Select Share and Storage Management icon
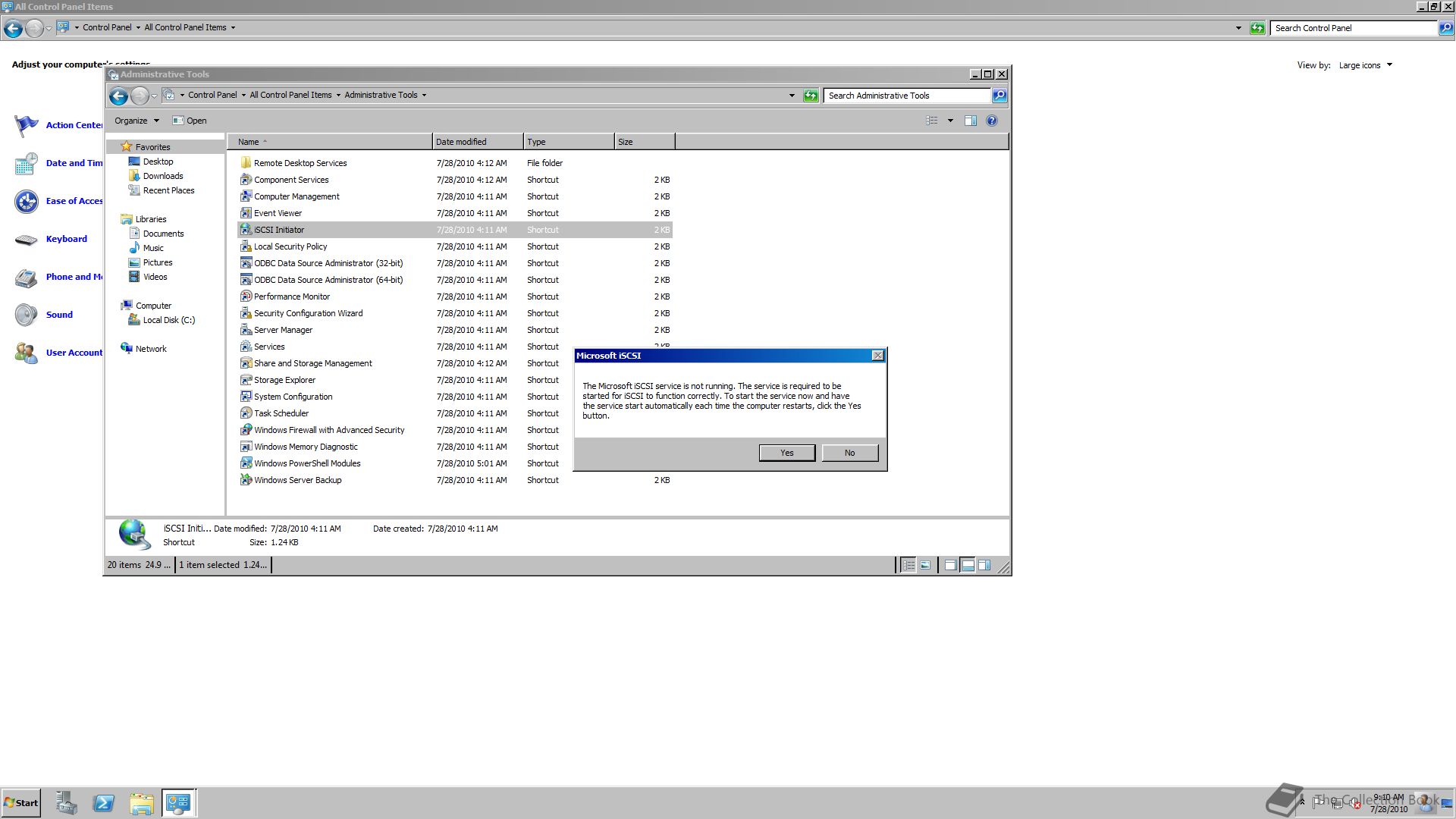 click(x=246, y=363)
